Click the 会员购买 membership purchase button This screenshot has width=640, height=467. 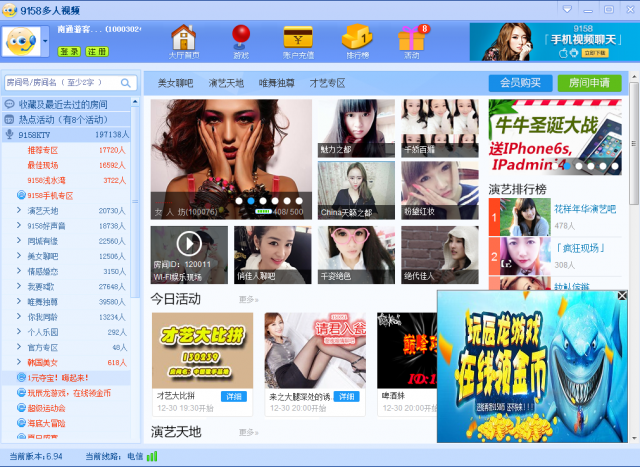pos(520,83)
